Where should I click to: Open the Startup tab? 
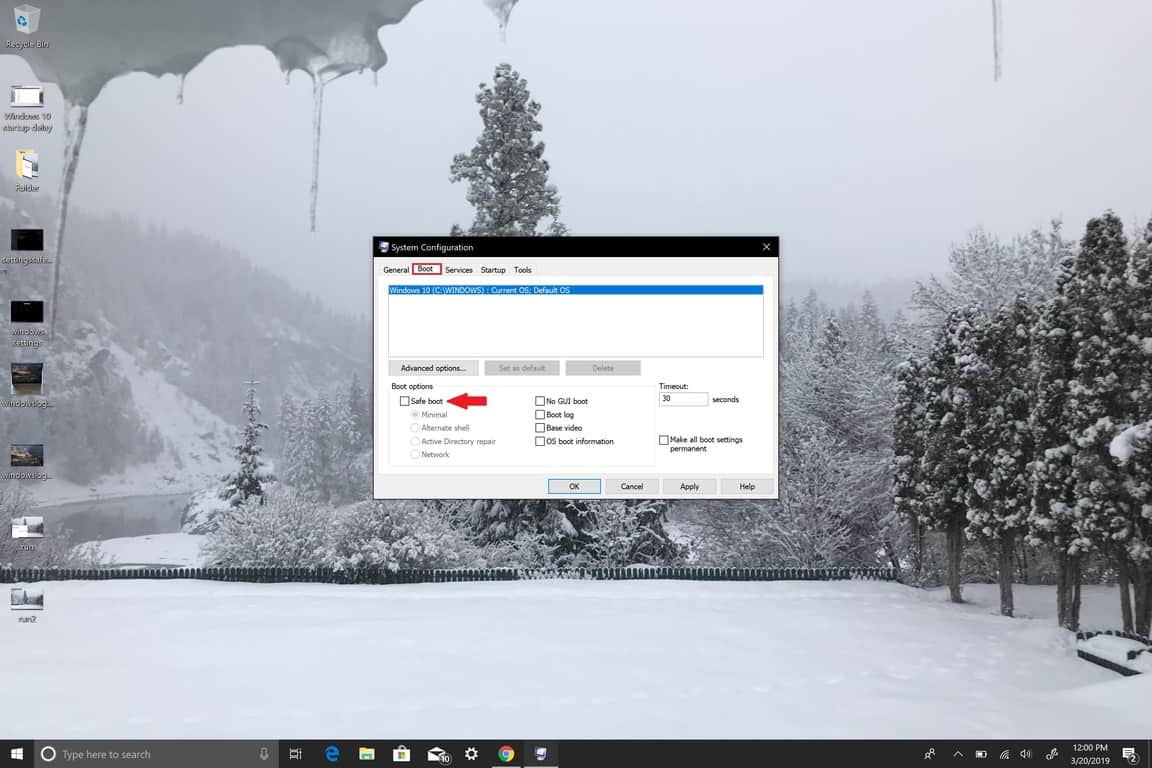click(492, 270)
